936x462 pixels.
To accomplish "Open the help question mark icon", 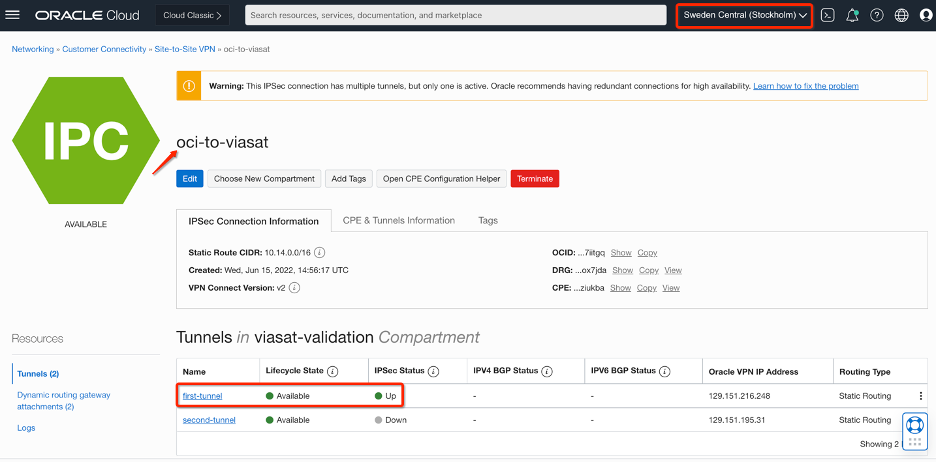I will pyautogui.click(x=876, y=16).
